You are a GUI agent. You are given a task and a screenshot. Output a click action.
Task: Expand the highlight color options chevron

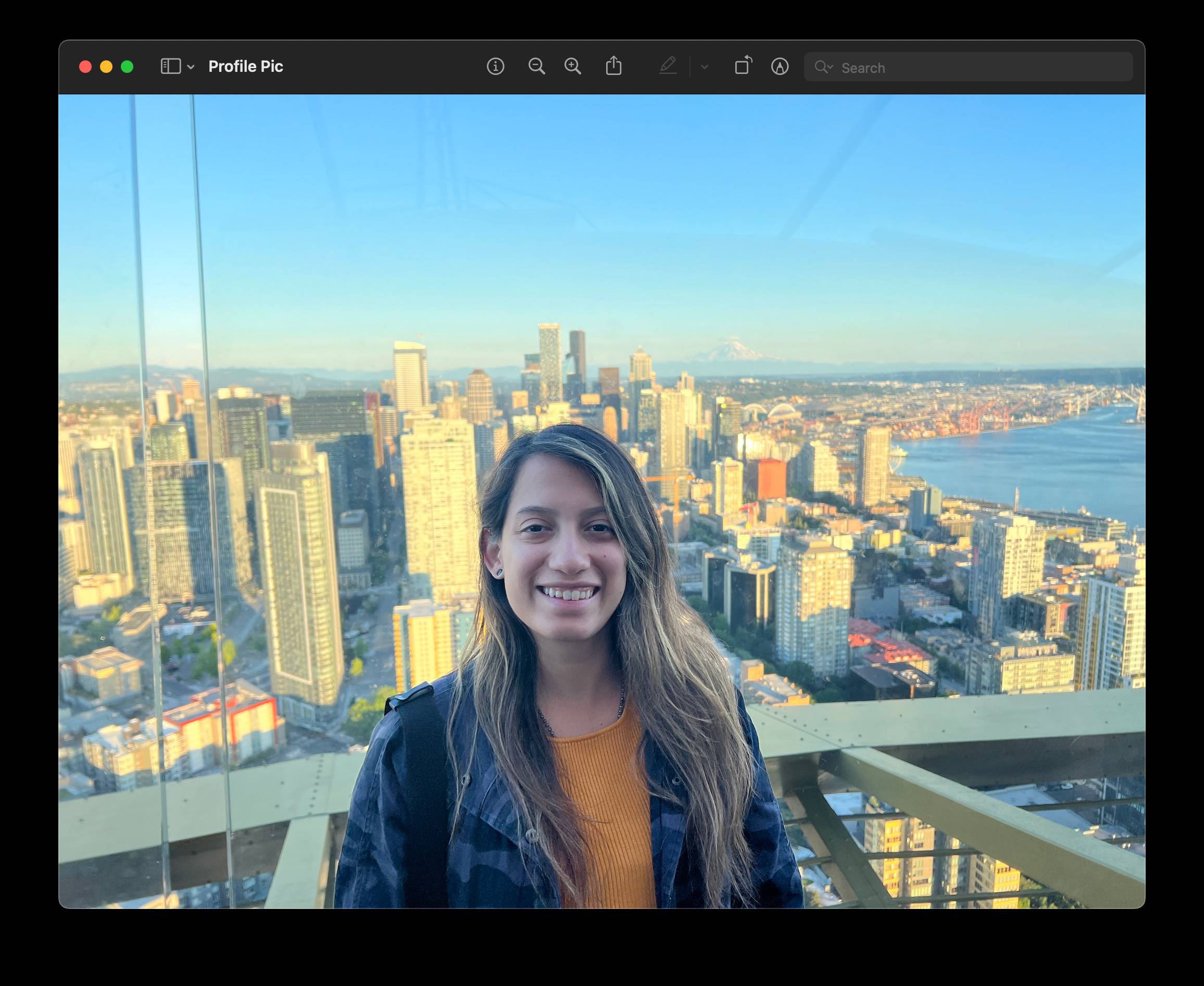pyautogui.click(x=705, y=67)
